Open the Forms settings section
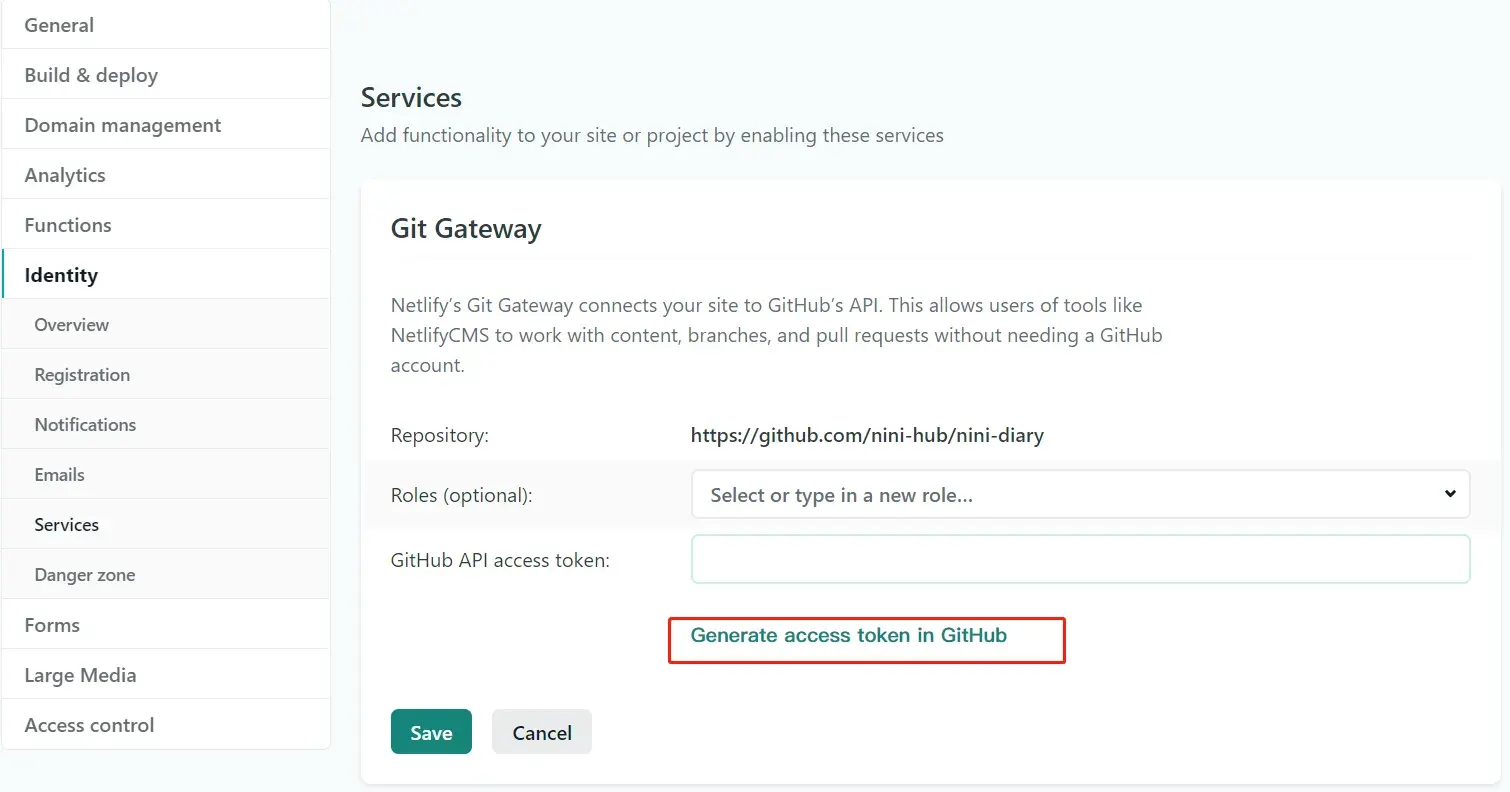The height and width of the screenshot is (792, 1510). (x=165, y=625)
